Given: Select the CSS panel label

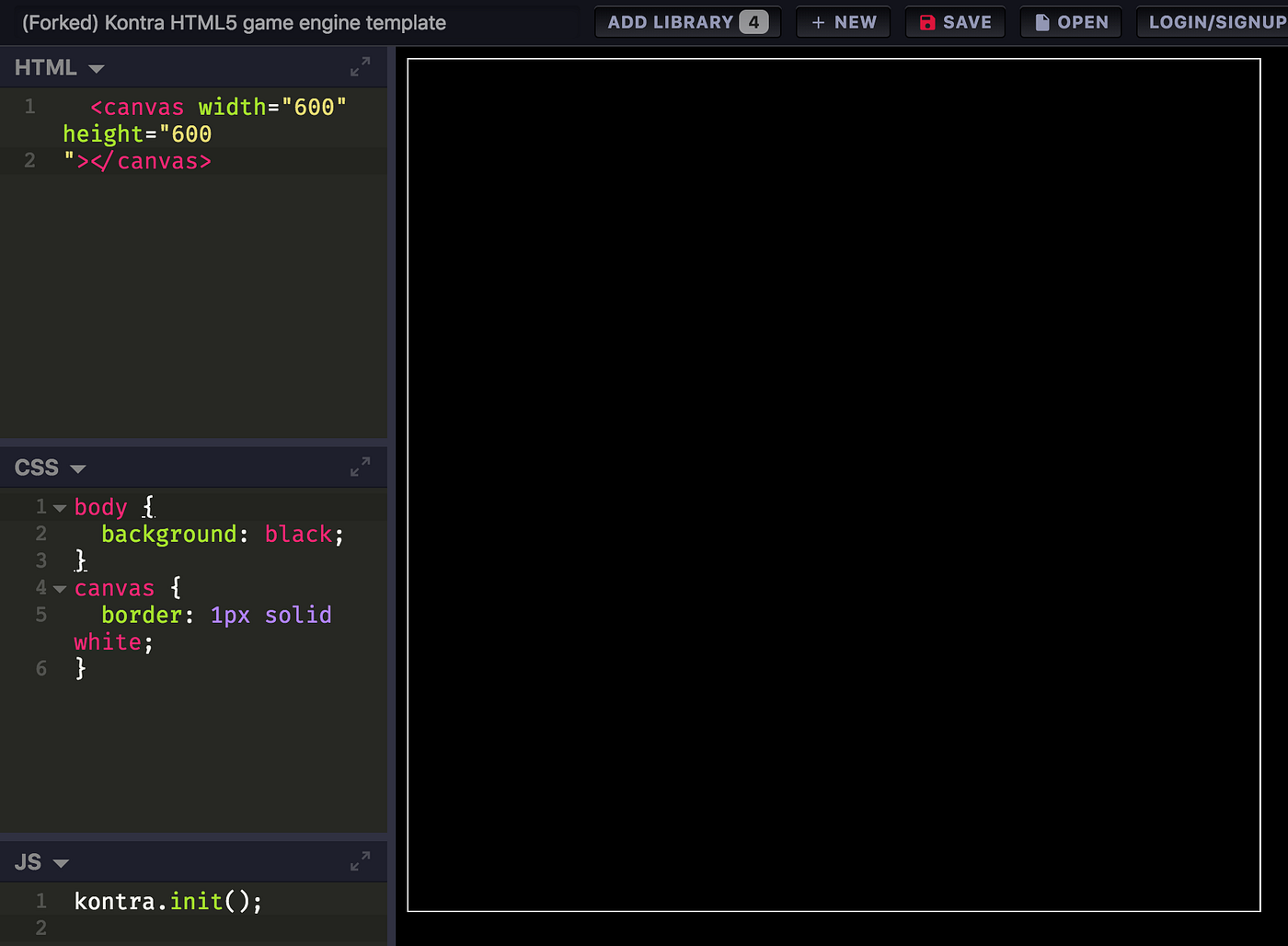Looking at the screenshot, I should coord(37,467).
